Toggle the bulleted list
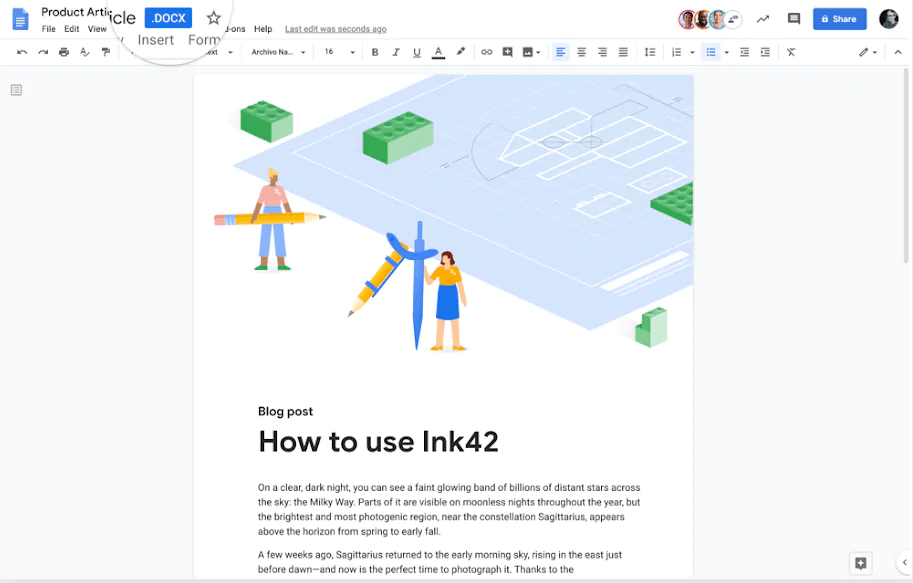Screen dimensions: 913x583 [711, 52]
